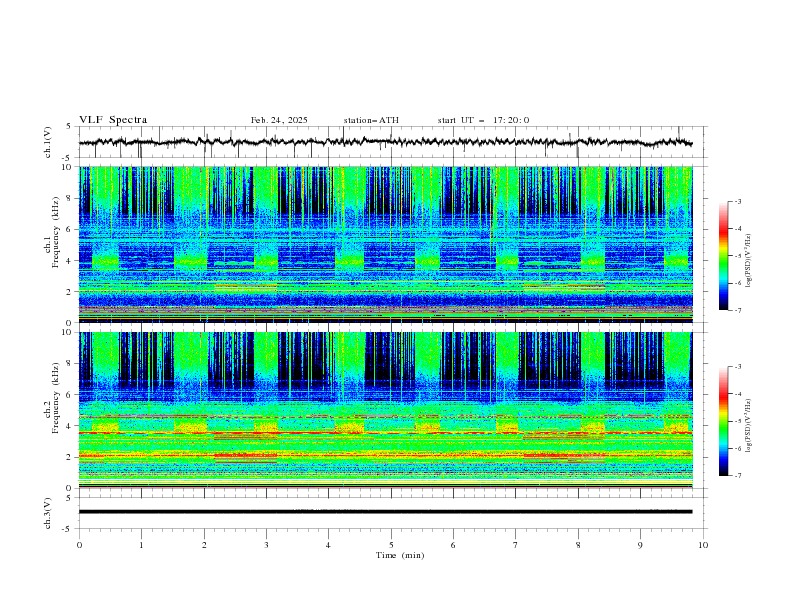Click the "5" tick on ch.1(V) axis
The width and height of the screenshot is (792, 612).
[x=69, y=127]
